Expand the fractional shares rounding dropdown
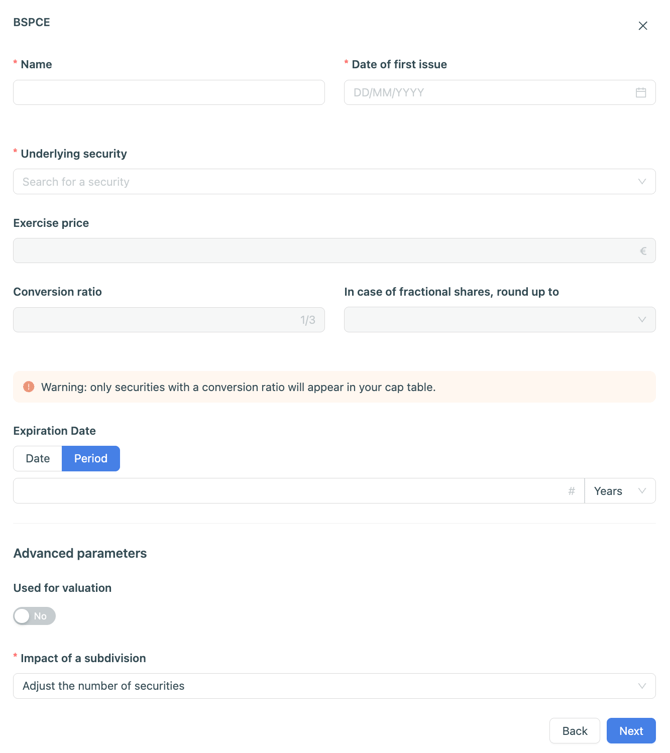 click(x=499, y=320)
